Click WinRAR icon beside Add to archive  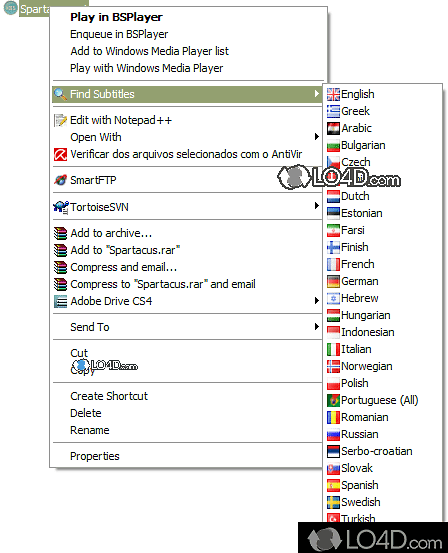pyautogui.click(x=60, y=233)
